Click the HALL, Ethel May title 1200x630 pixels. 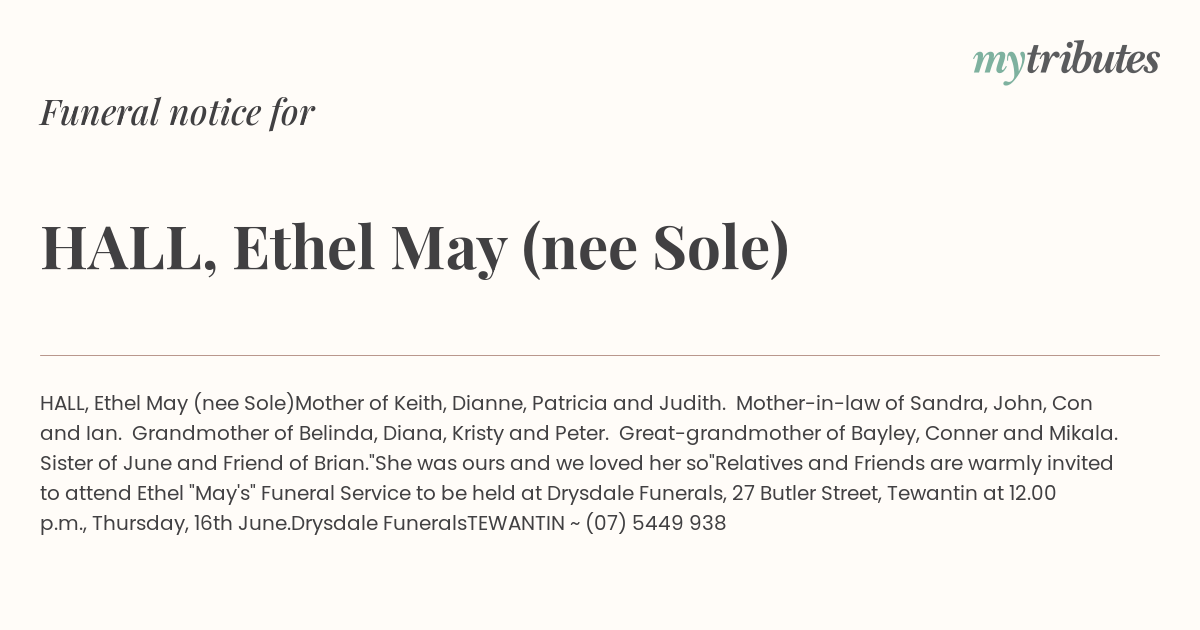pyautogui.click(x=415, y=249)
